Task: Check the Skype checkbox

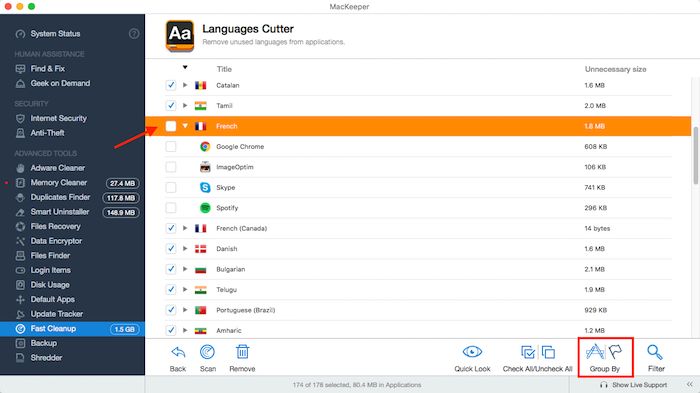Action: [x=171, y=188]
